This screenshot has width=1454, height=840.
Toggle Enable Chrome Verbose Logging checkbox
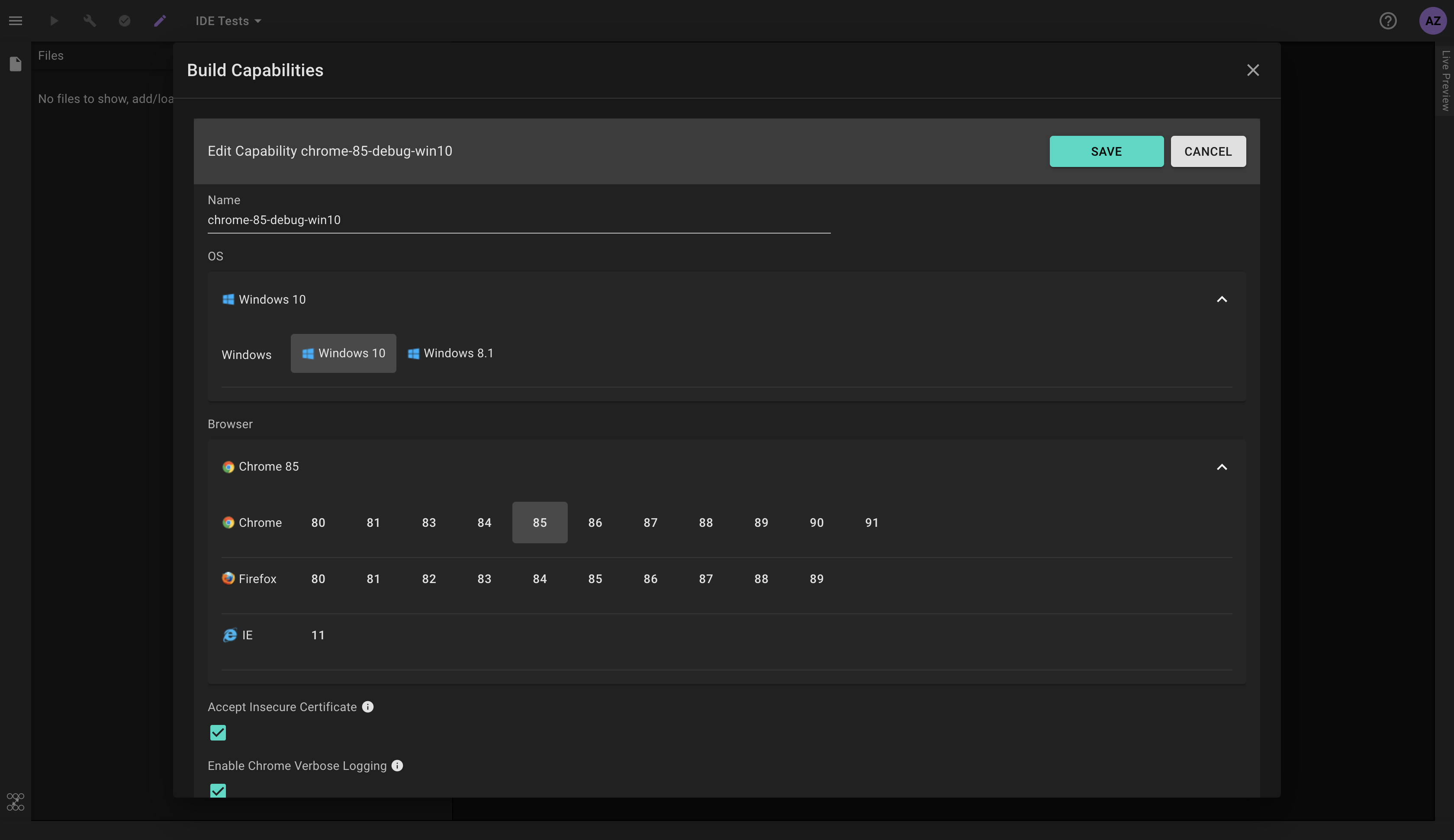218,790
